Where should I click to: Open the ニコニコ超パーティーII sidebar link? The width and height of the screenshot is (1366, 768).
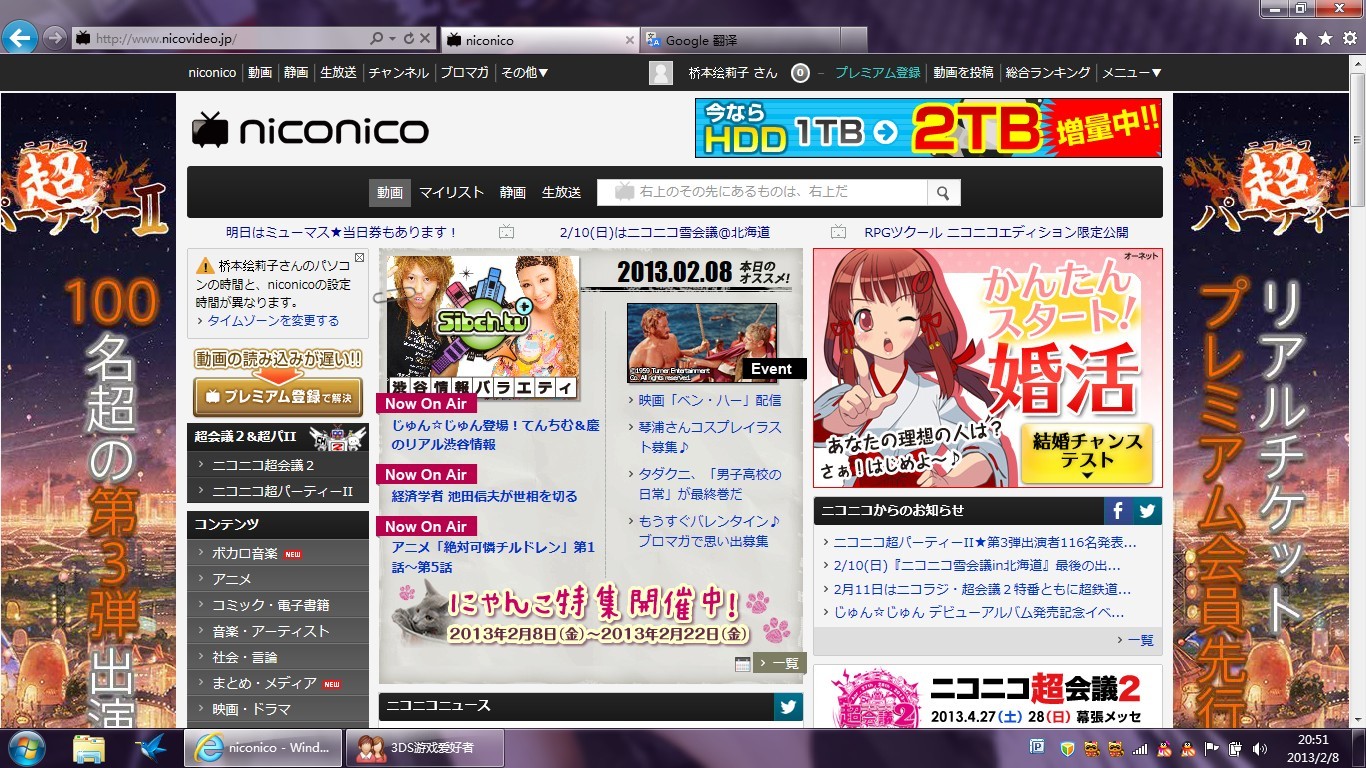[x=278, y=491]
